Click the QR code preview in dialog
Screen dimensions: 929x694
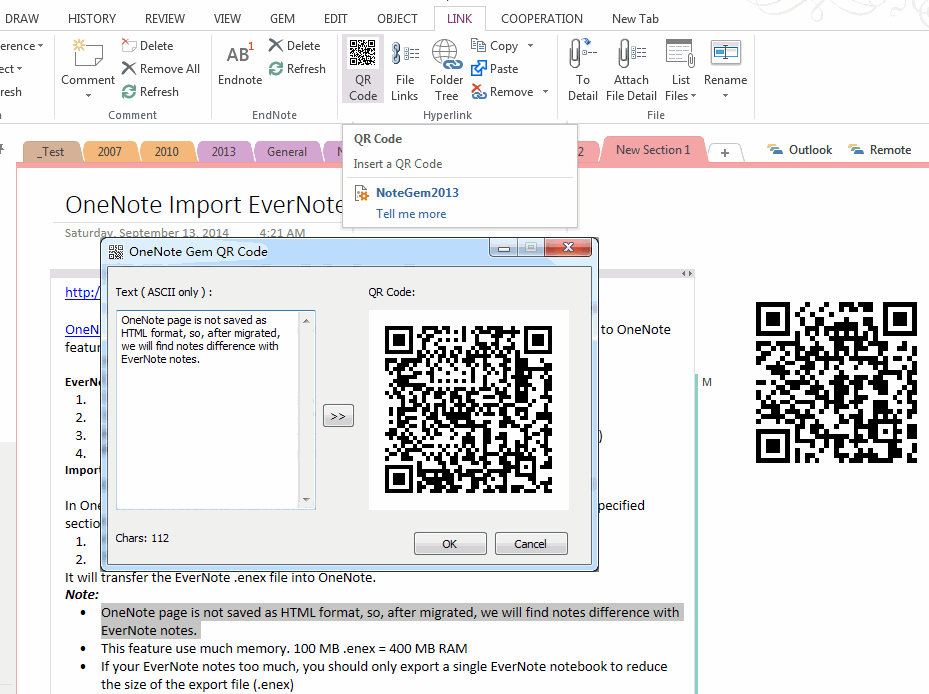468,410
